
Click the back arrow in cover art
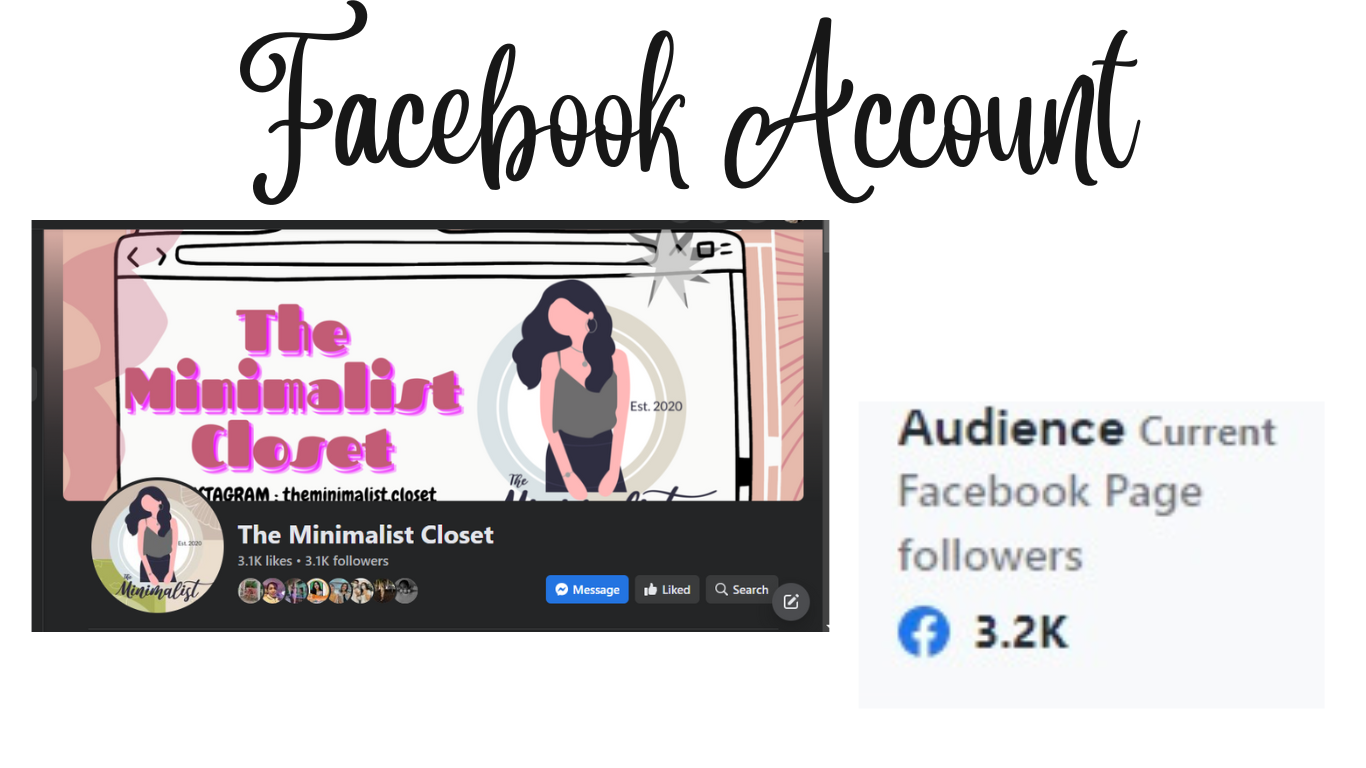click(x=134, y=258)
